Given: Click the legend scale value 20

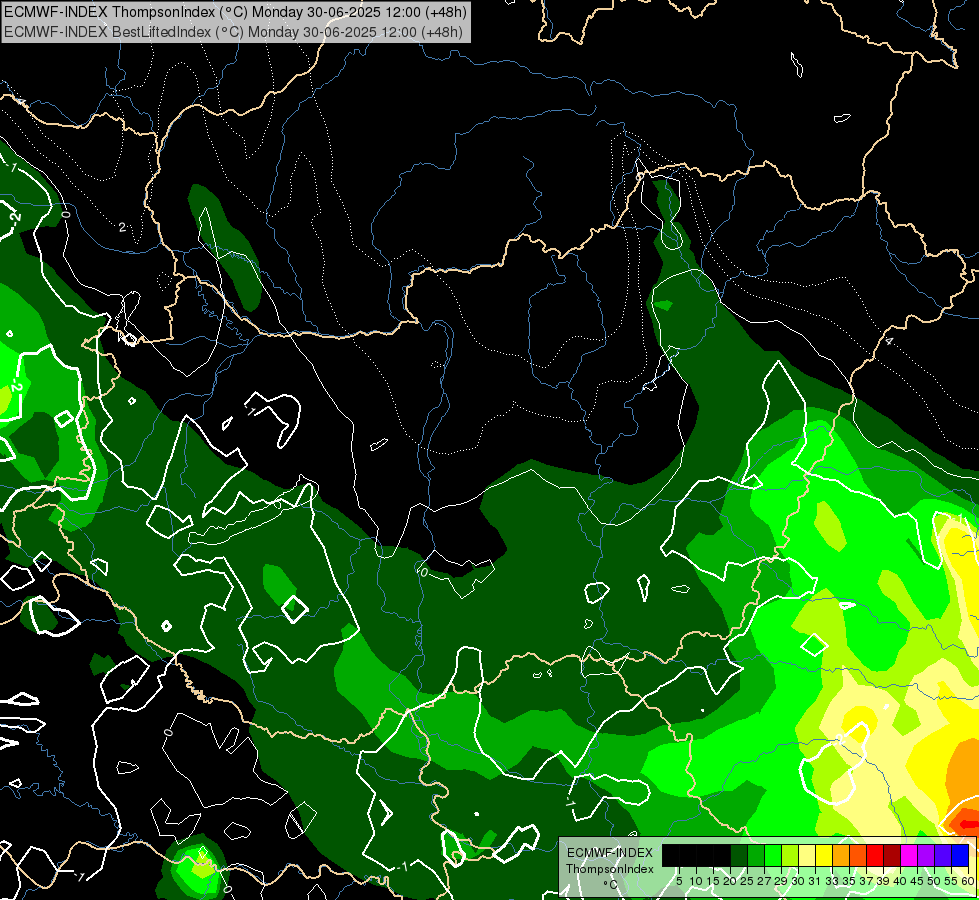Looking at the screenshot, I should 731,881.
